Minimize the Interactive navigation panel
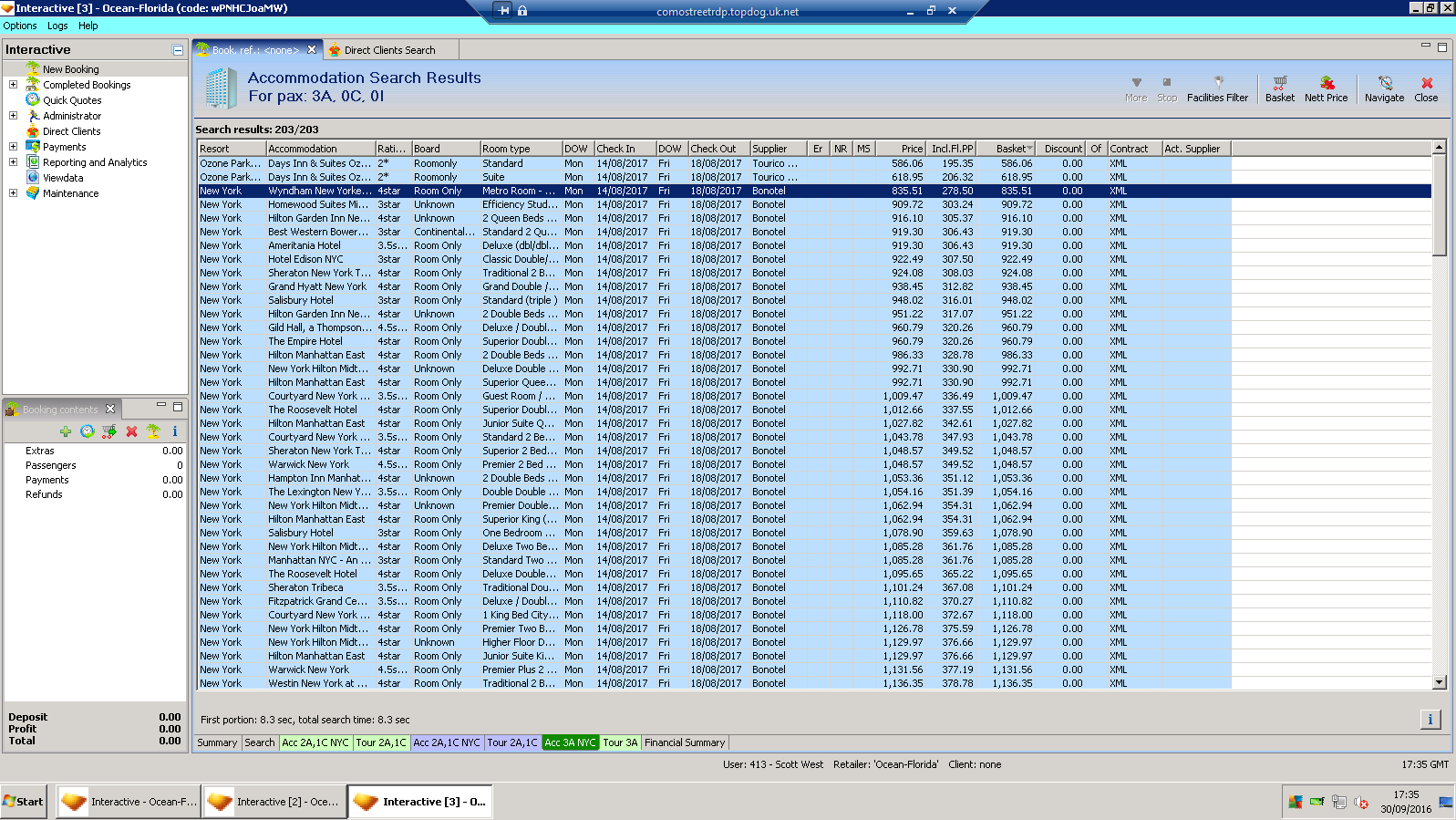 pos(178,50)
